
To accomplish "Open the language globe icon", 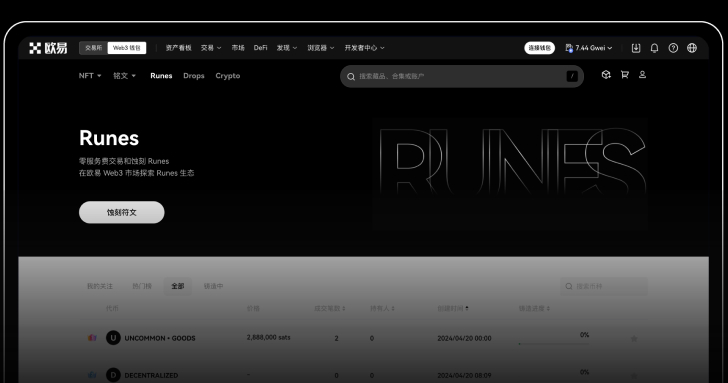I will click(x=692, y=48).
